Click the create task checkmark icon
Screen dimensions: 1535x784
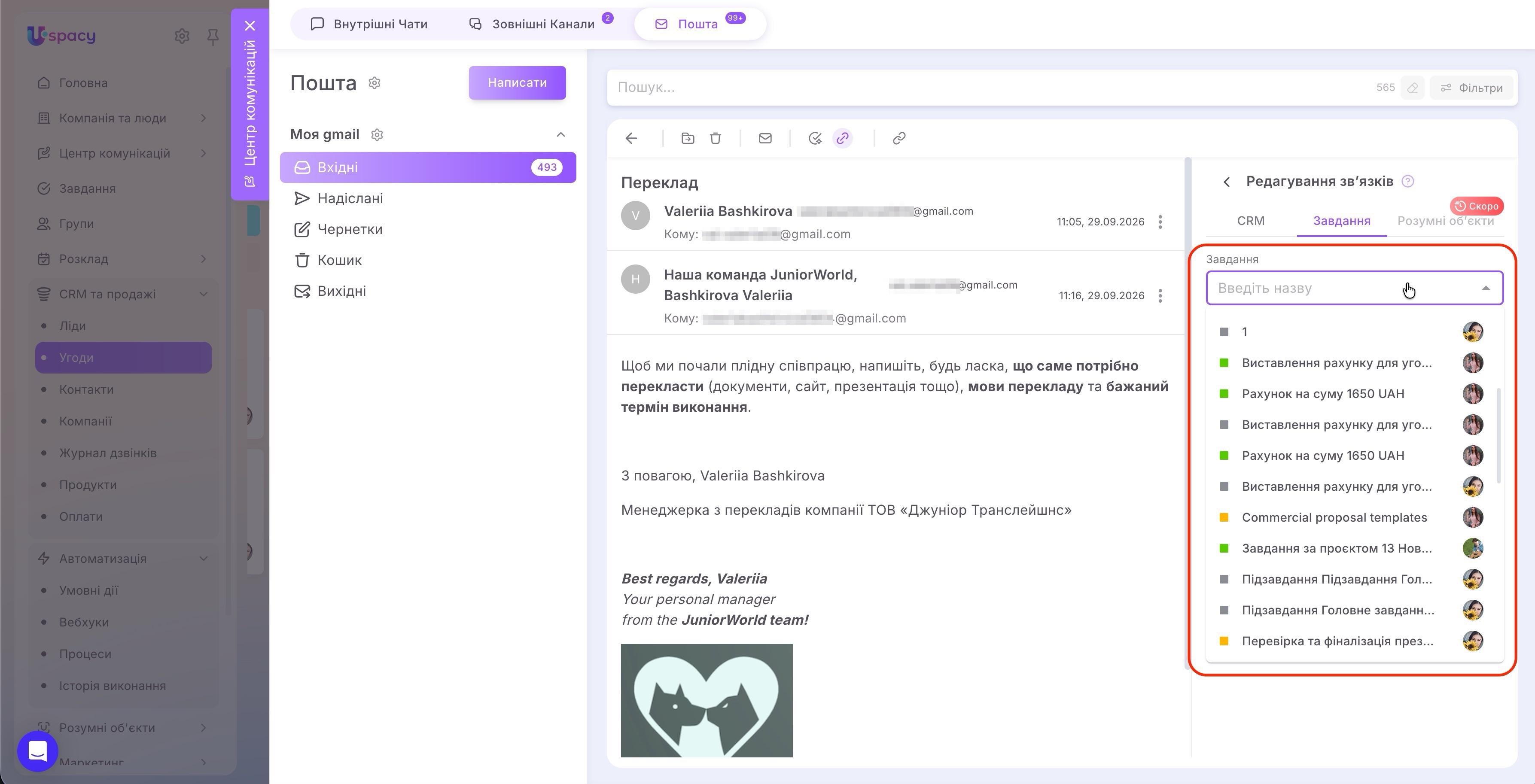(x=815, y=138)
